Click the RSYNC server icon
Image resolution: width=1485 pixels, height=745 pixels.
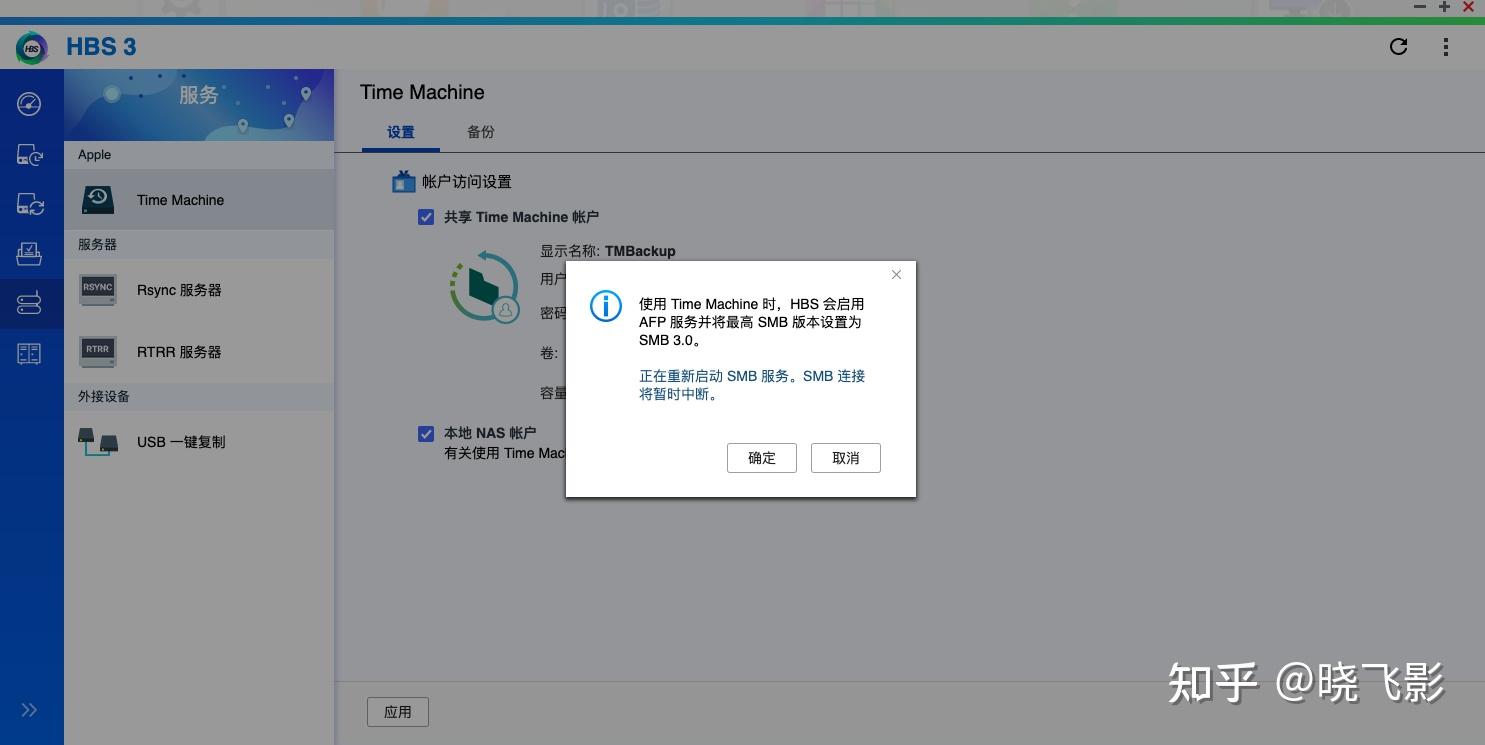tap(98, 290)
